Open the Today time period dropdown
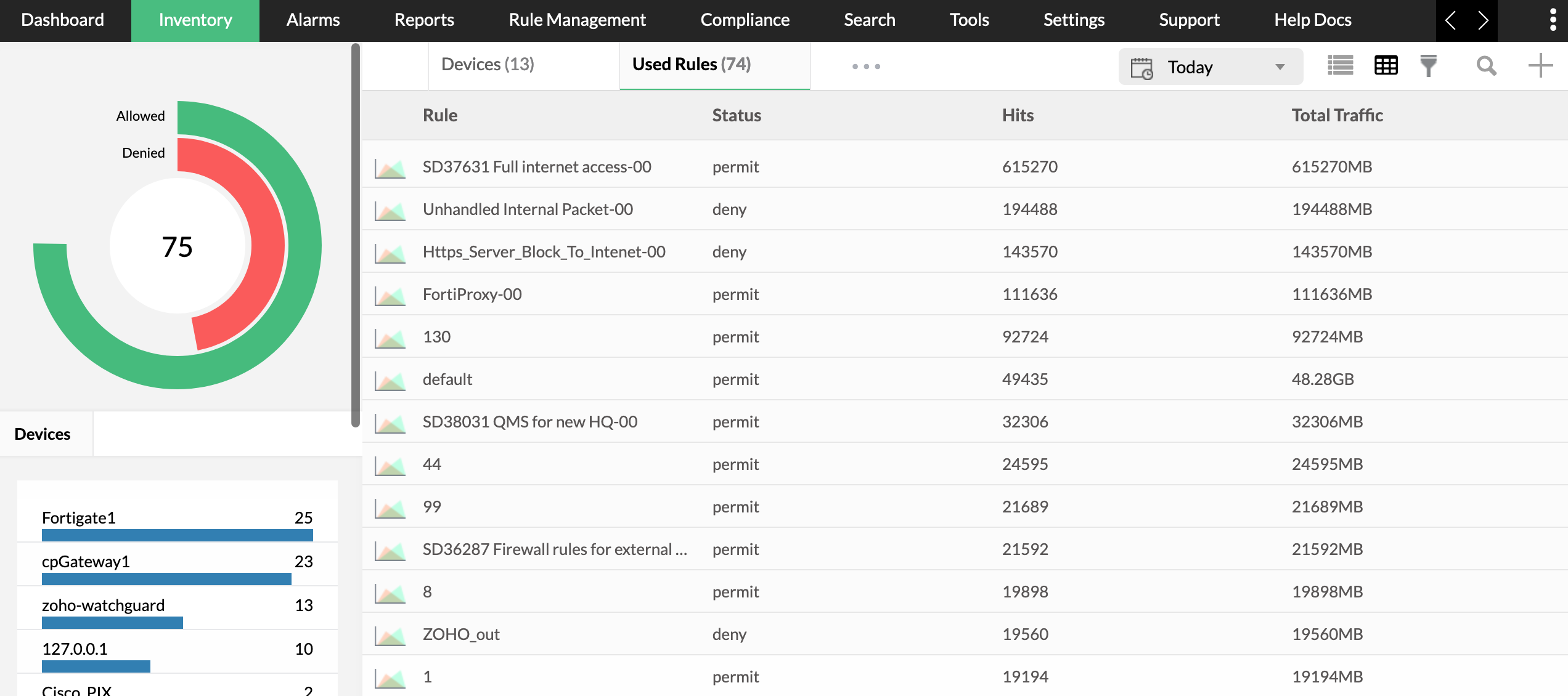Image resolution: width=1568 pixels, height=696 pixels. (1210, 67)
